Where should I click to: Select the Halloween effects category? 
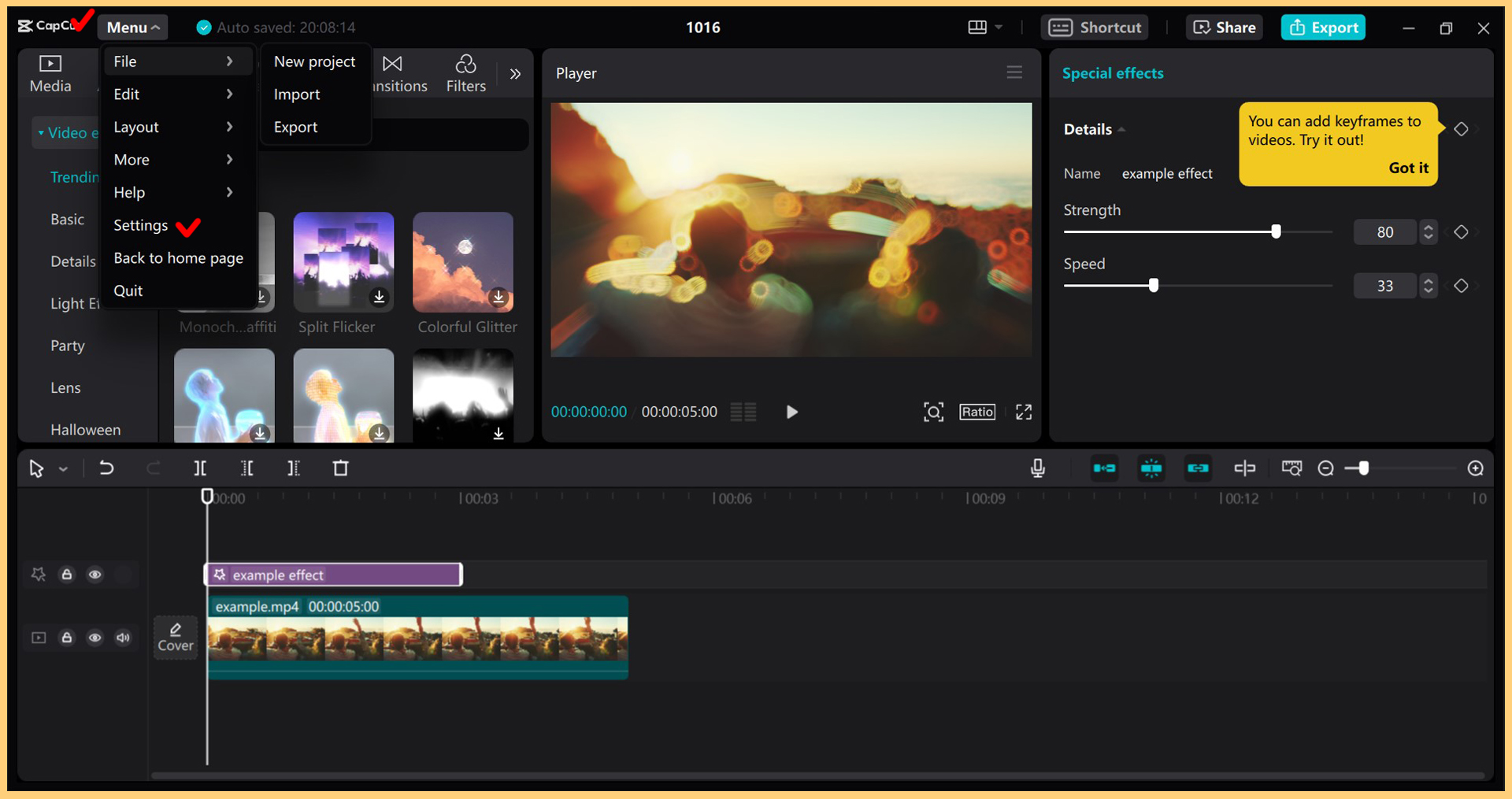(x=85, y=430)
